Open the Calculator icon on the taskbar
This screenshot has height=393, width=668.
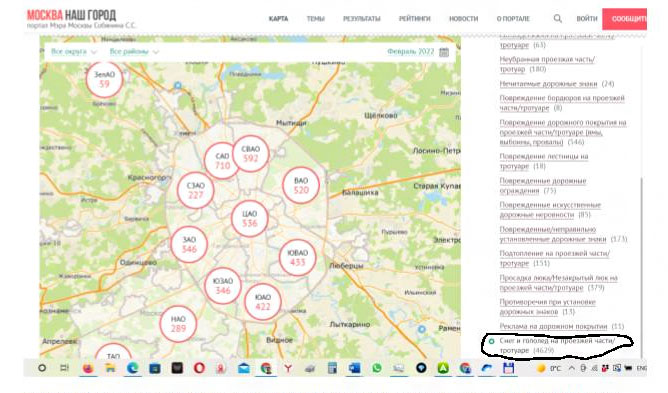[x=332, y=368]
